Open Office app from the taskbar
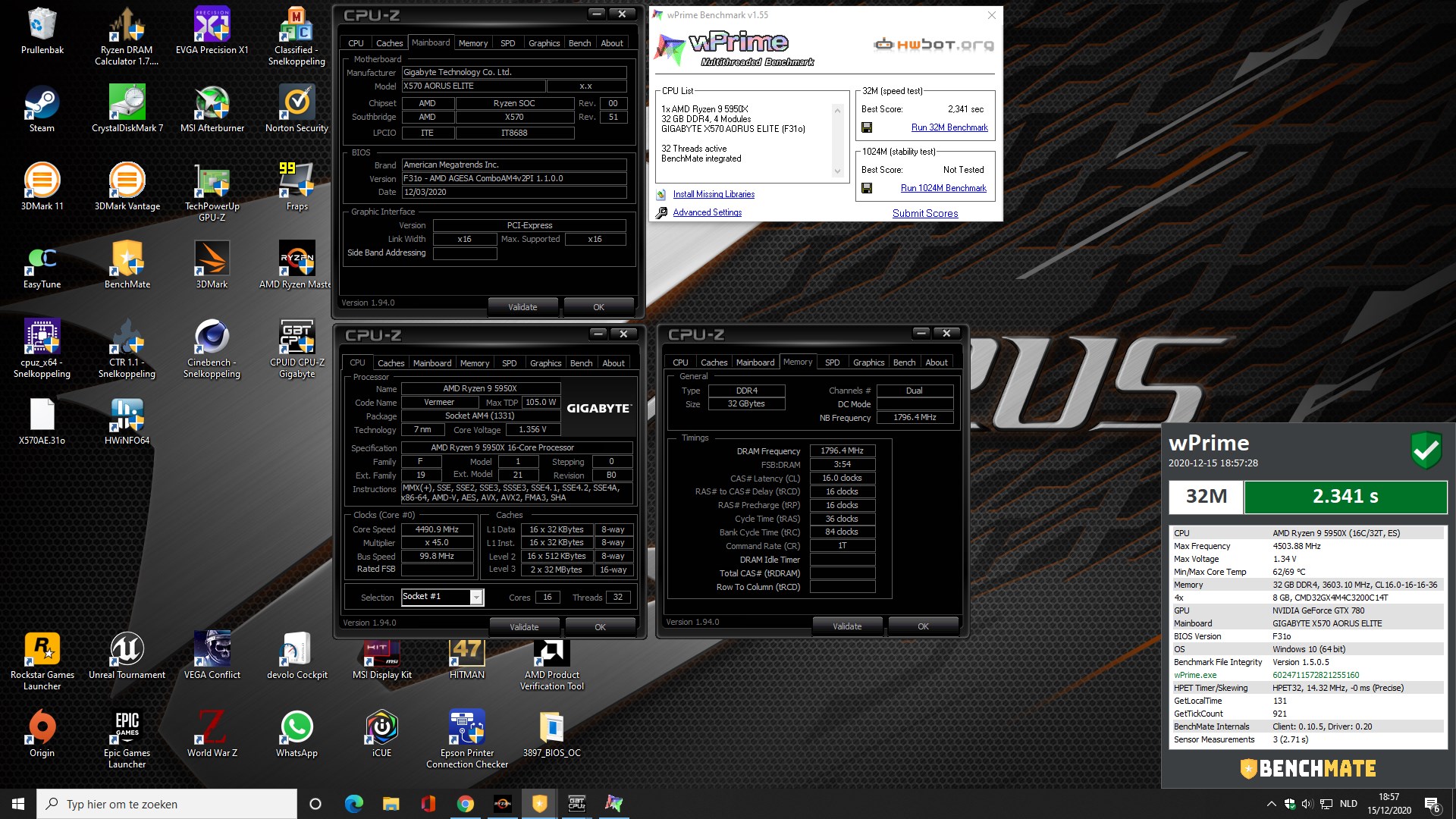Viewport: 1456px width, 819px height. pyautogui.click(x=428, y=804)
